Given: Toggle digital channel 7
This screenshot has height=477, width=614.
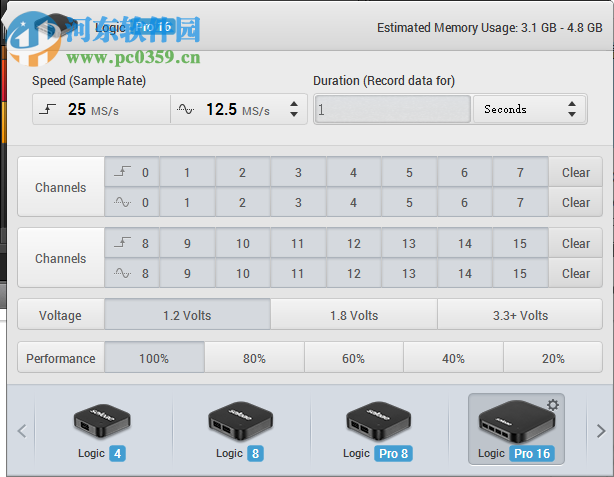Looking at the screenshot, I should [520, 172].
